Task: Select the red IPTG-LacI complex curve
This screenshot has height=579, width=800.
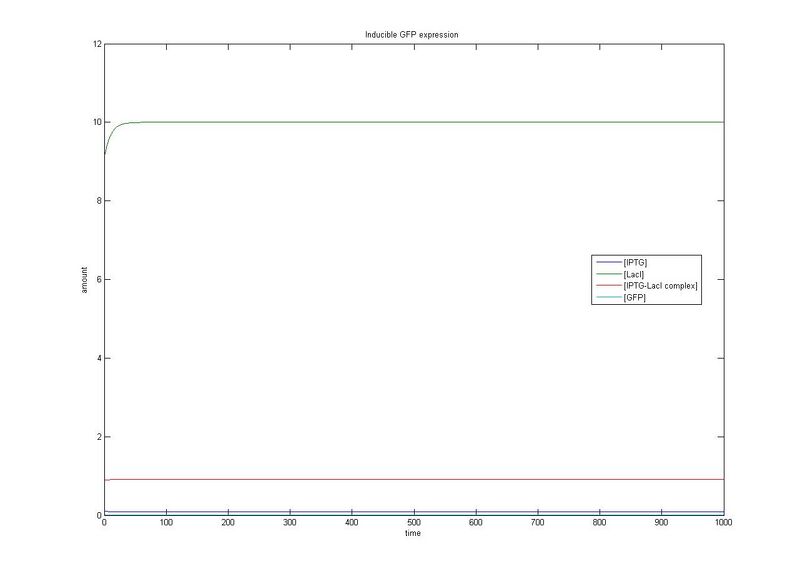Action: pos(400,477)
